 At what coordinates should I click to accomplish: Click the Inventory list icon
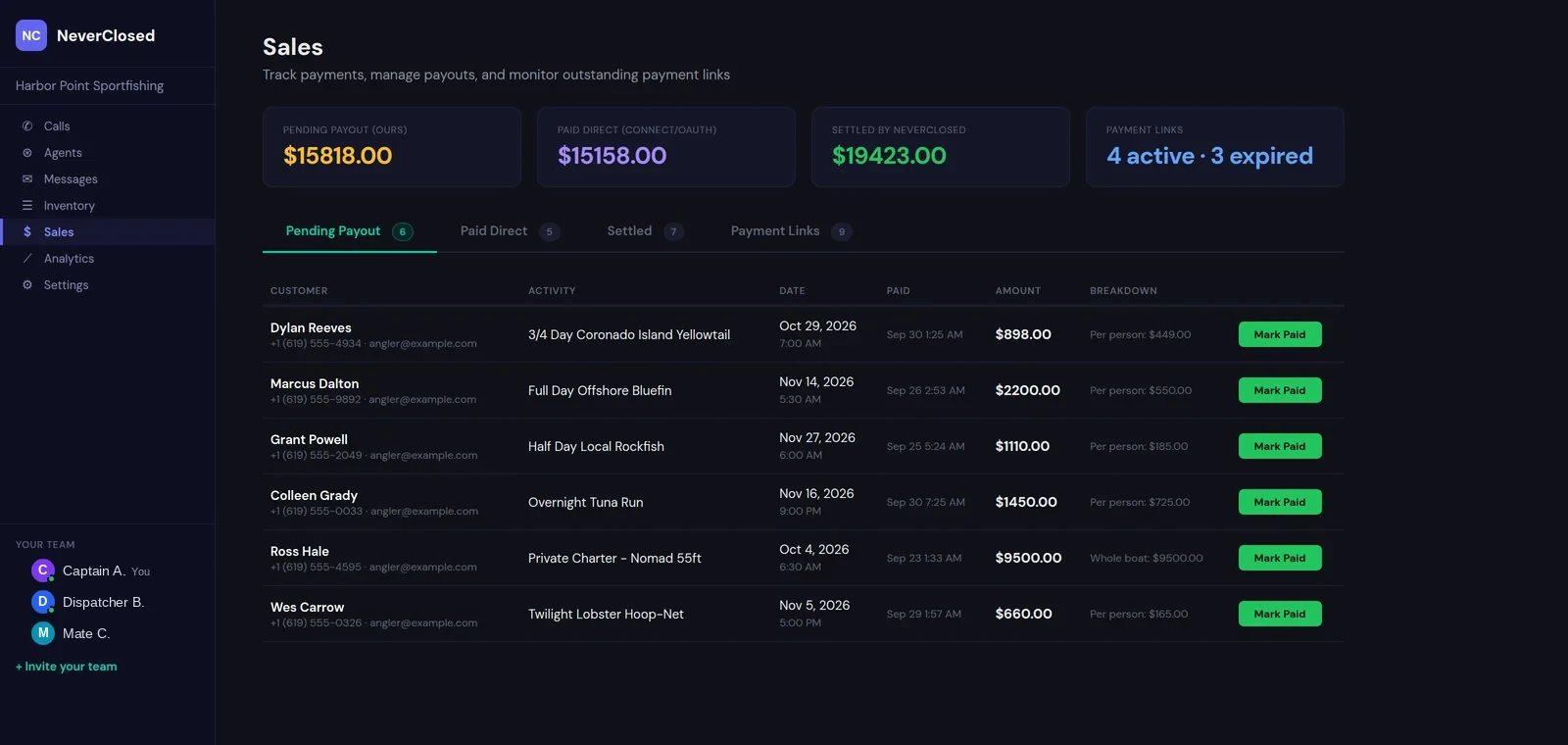click(x=27, y=206)
